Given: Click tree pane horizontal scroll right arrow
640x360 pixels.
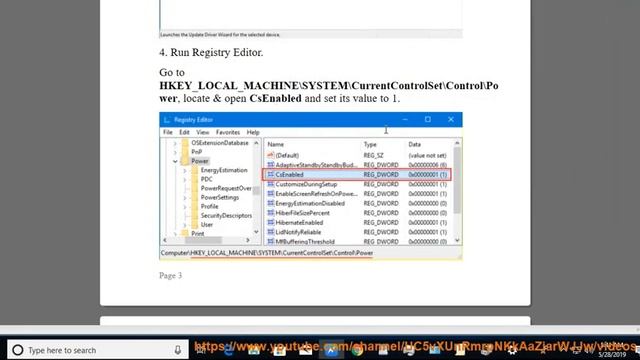Looking at the screenshot, I should pyautogui.click(x=248, y=240).
